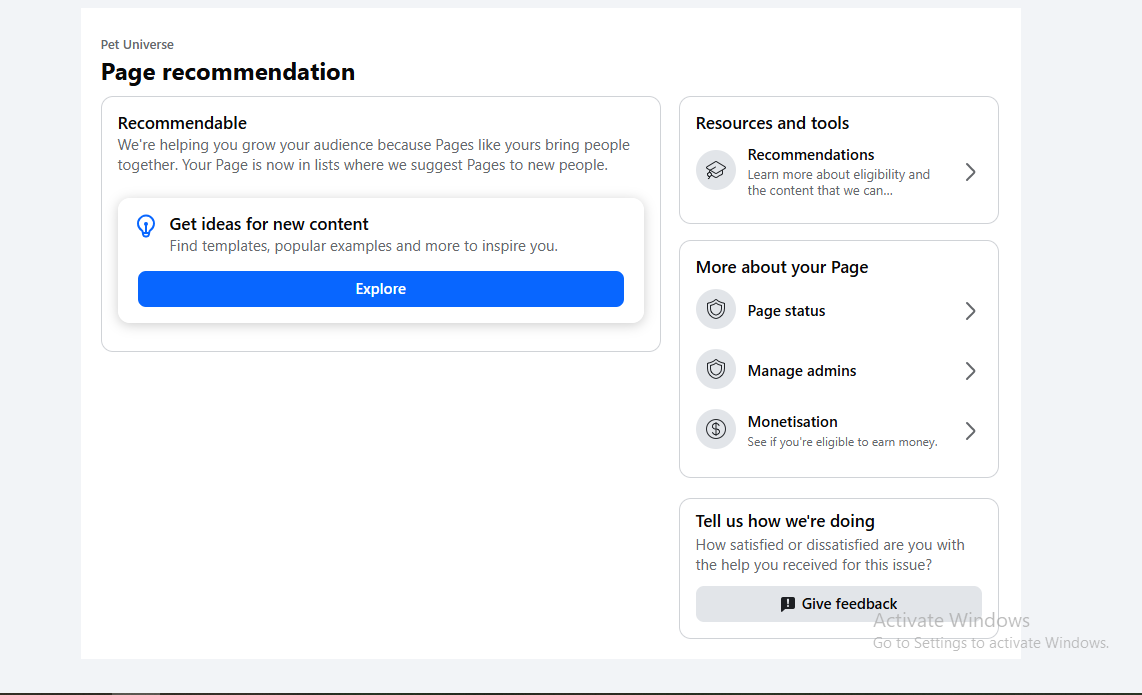Click the "Learn more about eligibility" description

click(x=838, y=182)
